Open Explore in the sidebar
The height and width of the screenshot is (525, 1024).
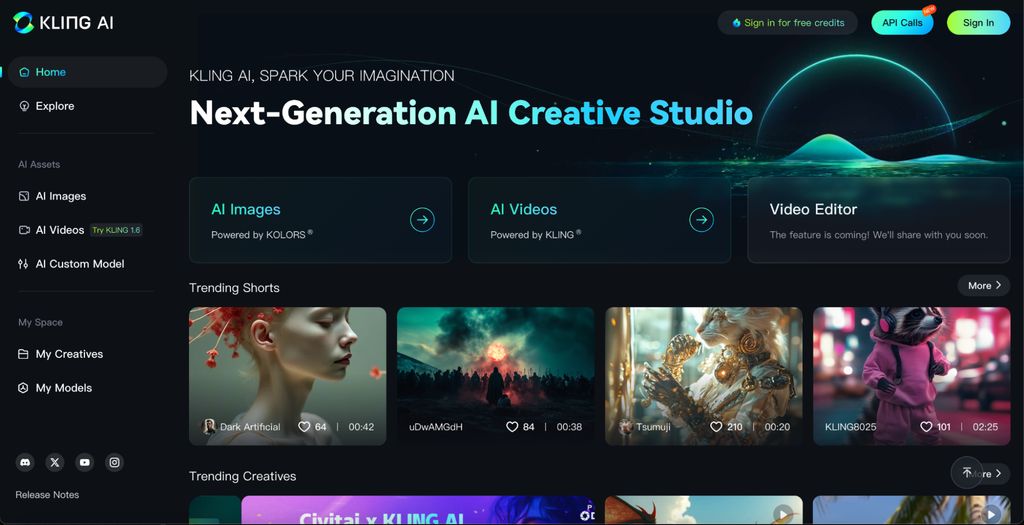(x=54, y=106)
